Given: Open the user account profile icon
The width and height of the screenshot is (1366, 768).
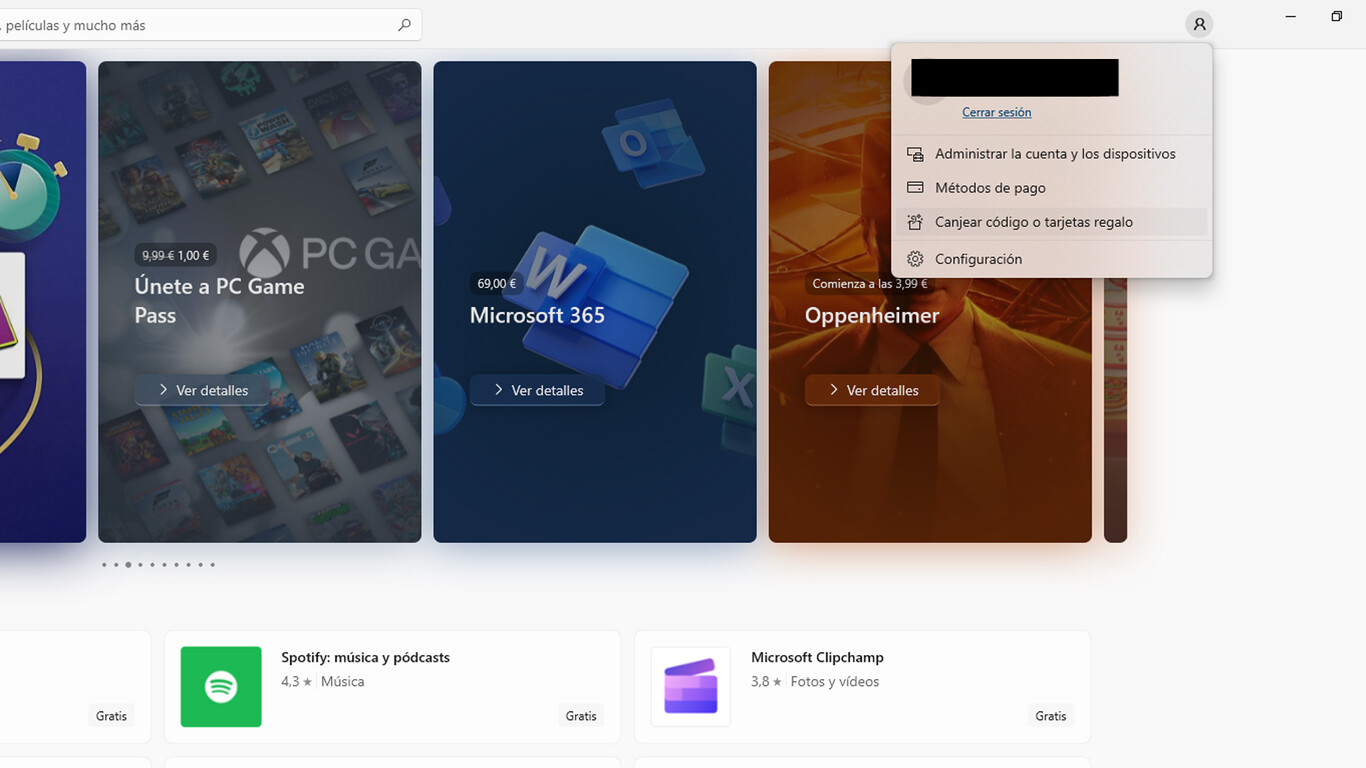Looking at the screenshot, I should (1198, 24).
